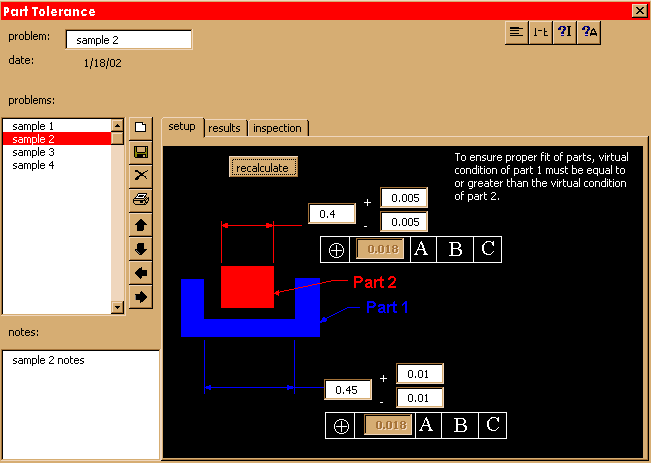Save problem using the floppy disk icon
Viewport: 651px width, 463px height.
point(141,152)
